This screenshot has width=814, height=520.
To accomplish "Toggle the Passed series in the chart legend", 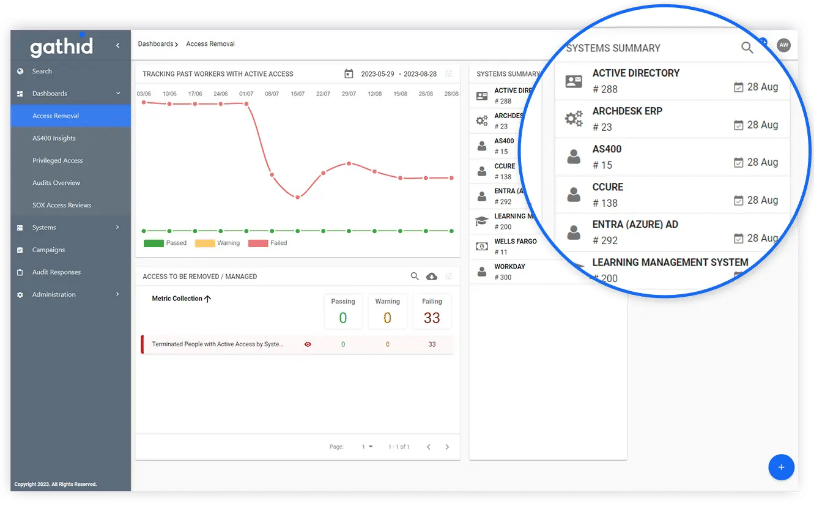I will point(165,243).
